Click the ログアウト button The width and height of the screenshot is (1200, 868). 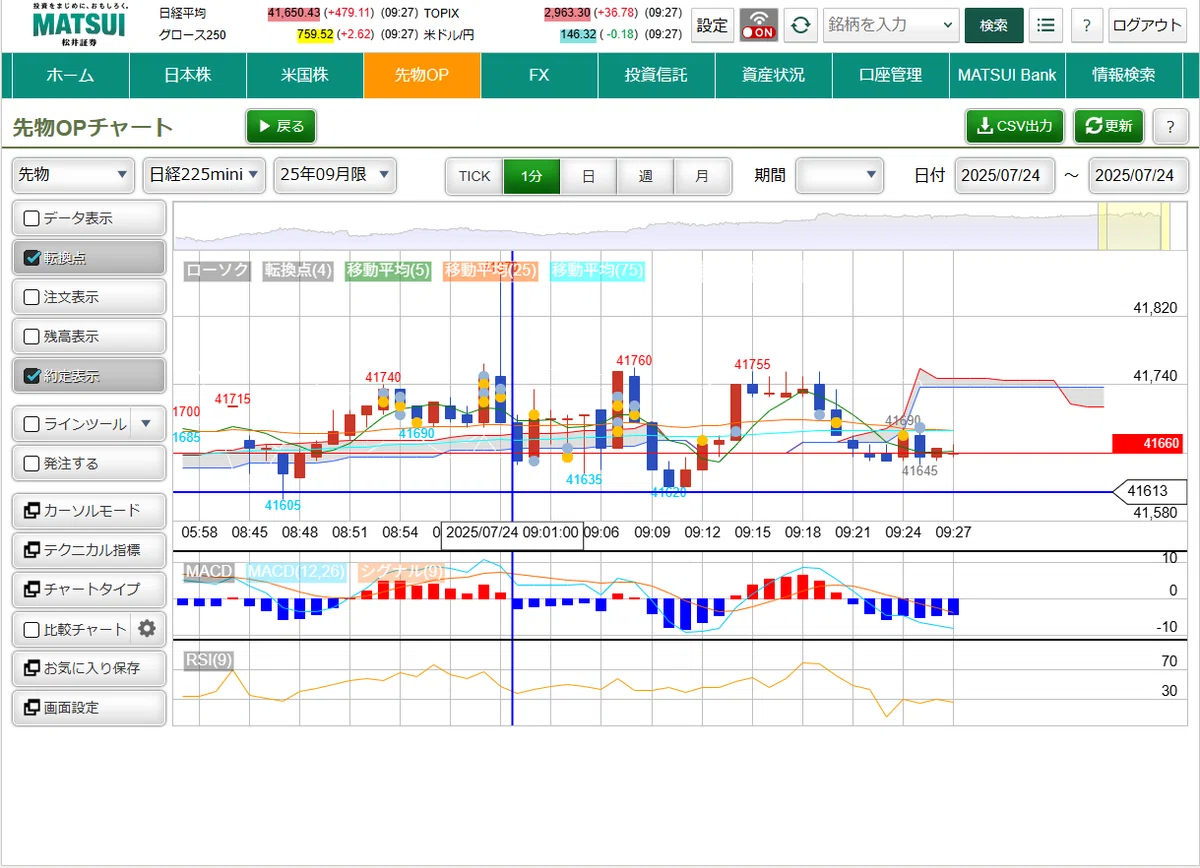1147,25
